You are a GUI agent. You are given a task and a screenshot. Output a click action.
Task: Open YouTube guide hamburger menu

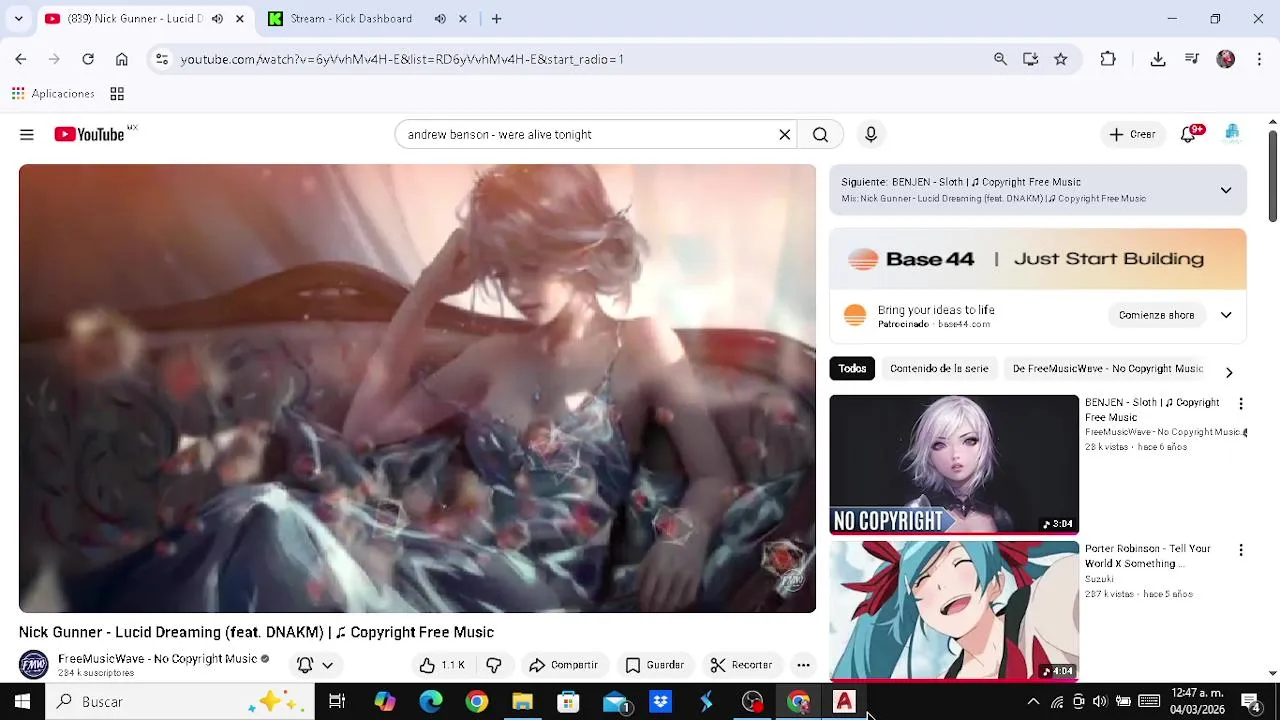click(27, 134)
